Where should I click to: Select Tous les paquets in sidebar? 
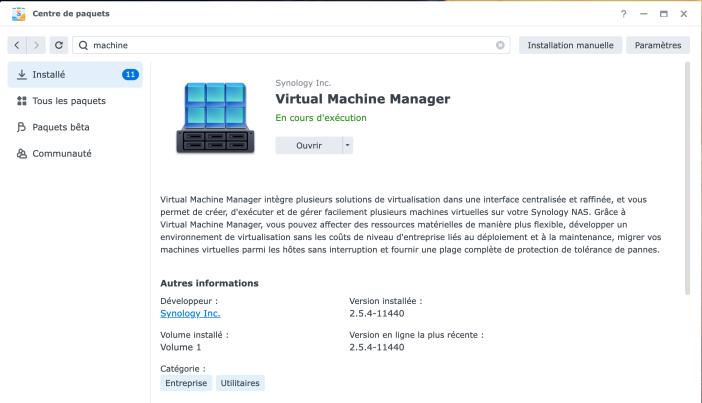(x=75, y=101)
